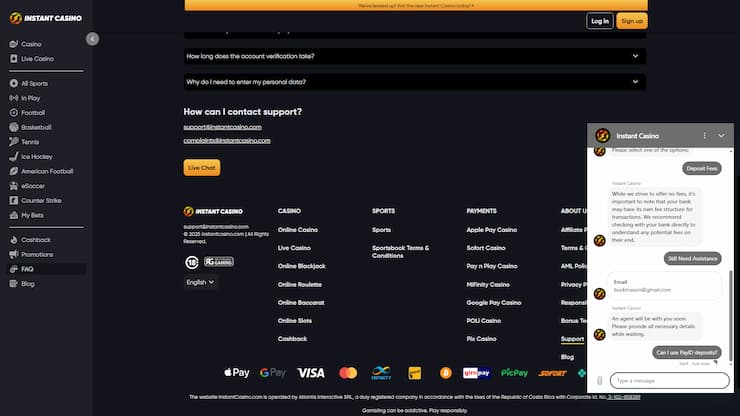Open the Pix Casino link
Viewport: 740px width, 416px height.
click(481, 339)
